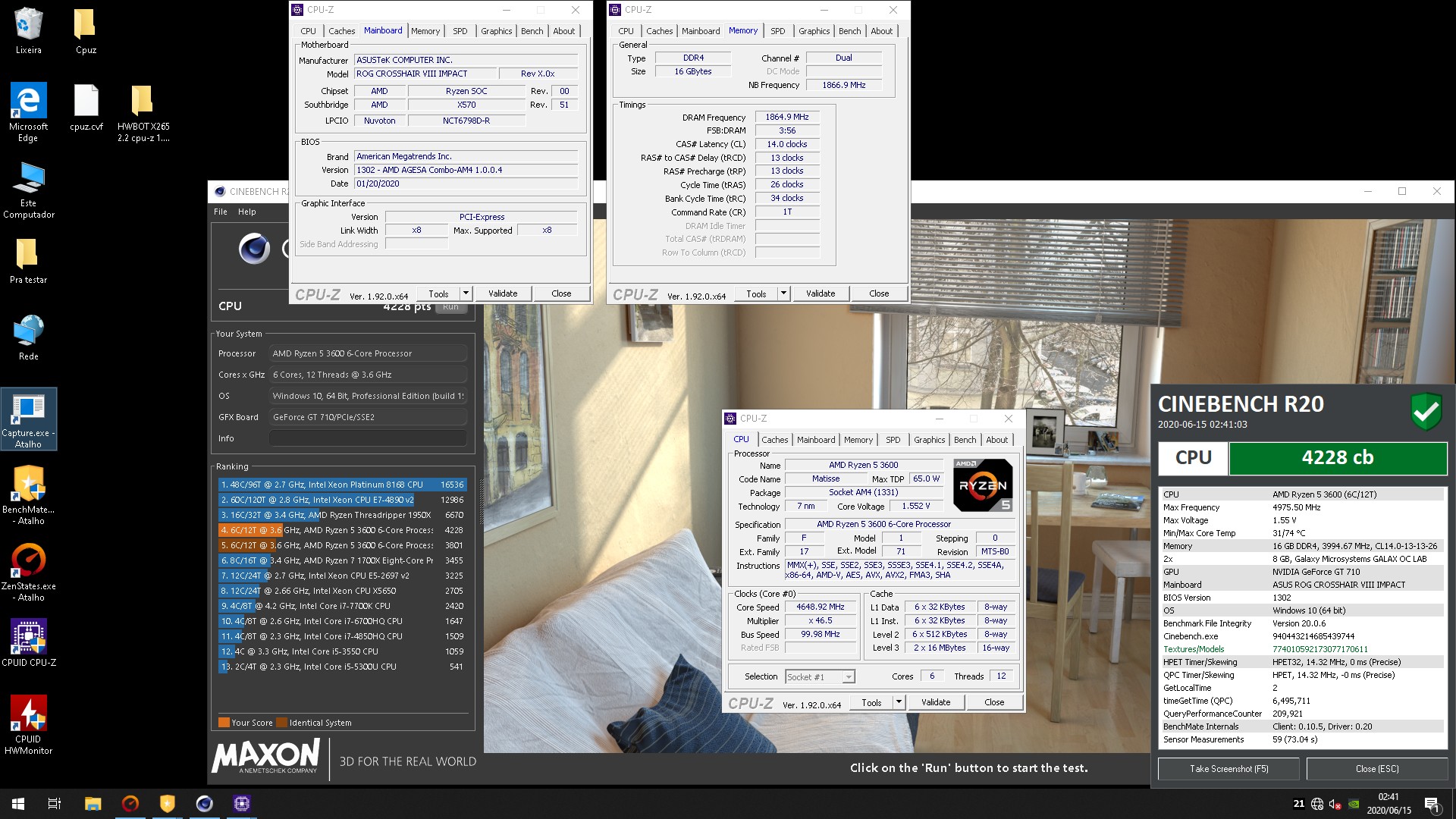The image size is (1456, 819).
Task: Switch to CPU-Z taskbar icon
Action: click(242, 804)
